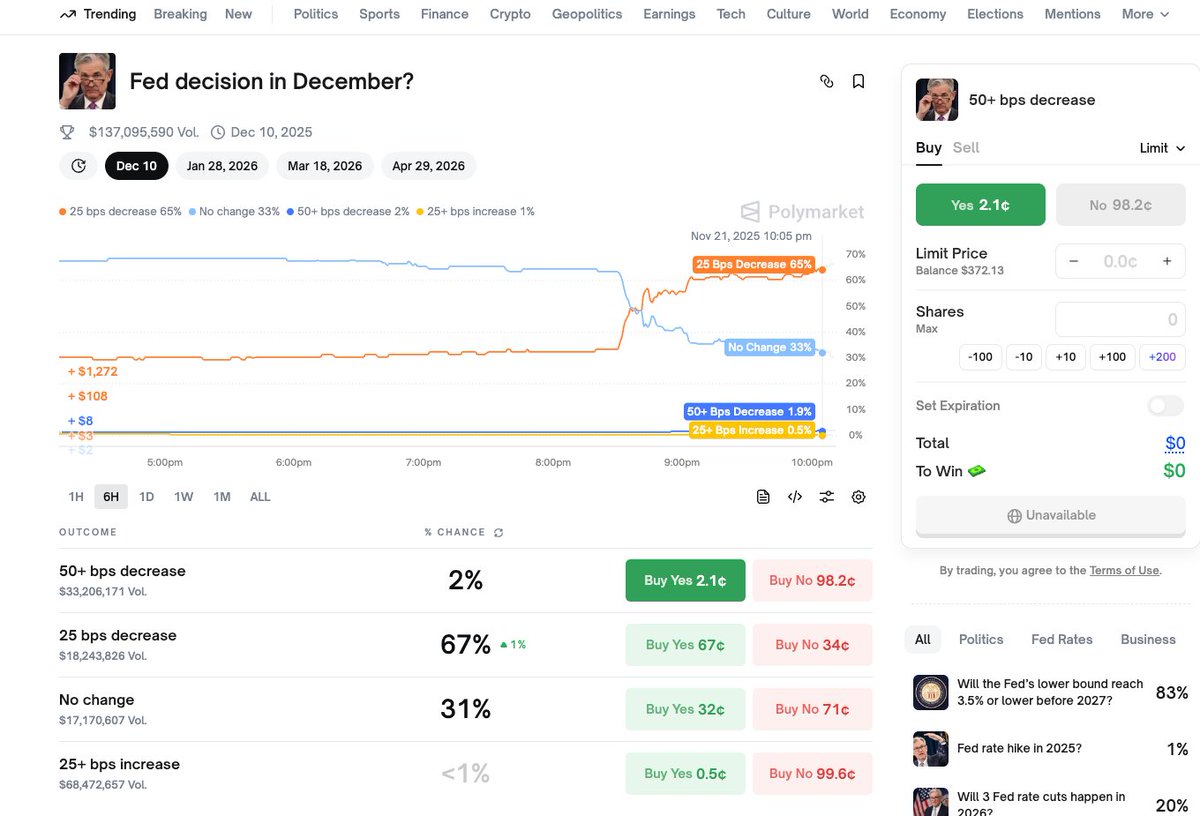Bookmark the Fed decision market
1200x816 pixels.
tap(858, 81)
